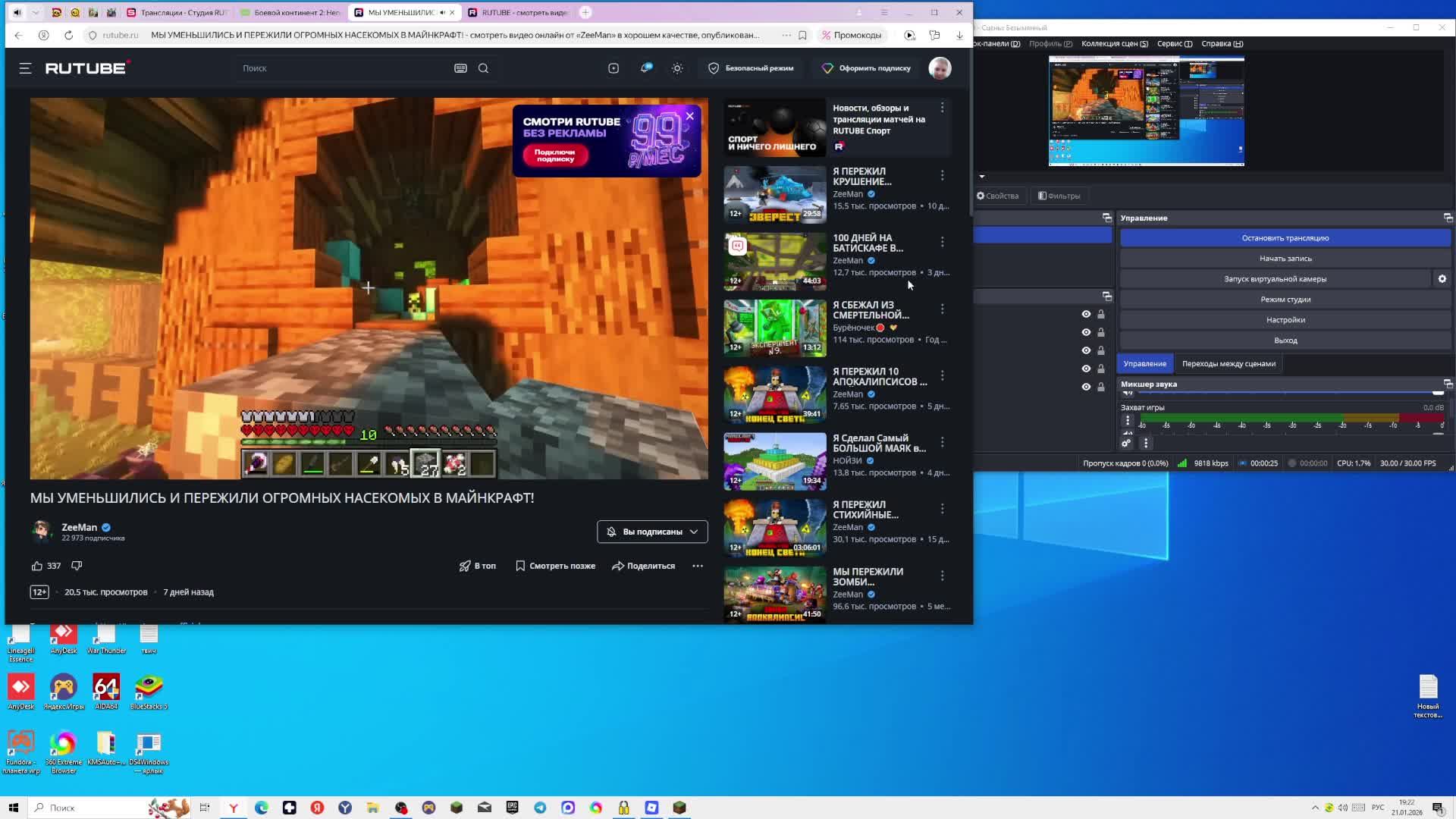Click the RUTUBE search input field
The image size is (1456, 819).
coord(341,68)
